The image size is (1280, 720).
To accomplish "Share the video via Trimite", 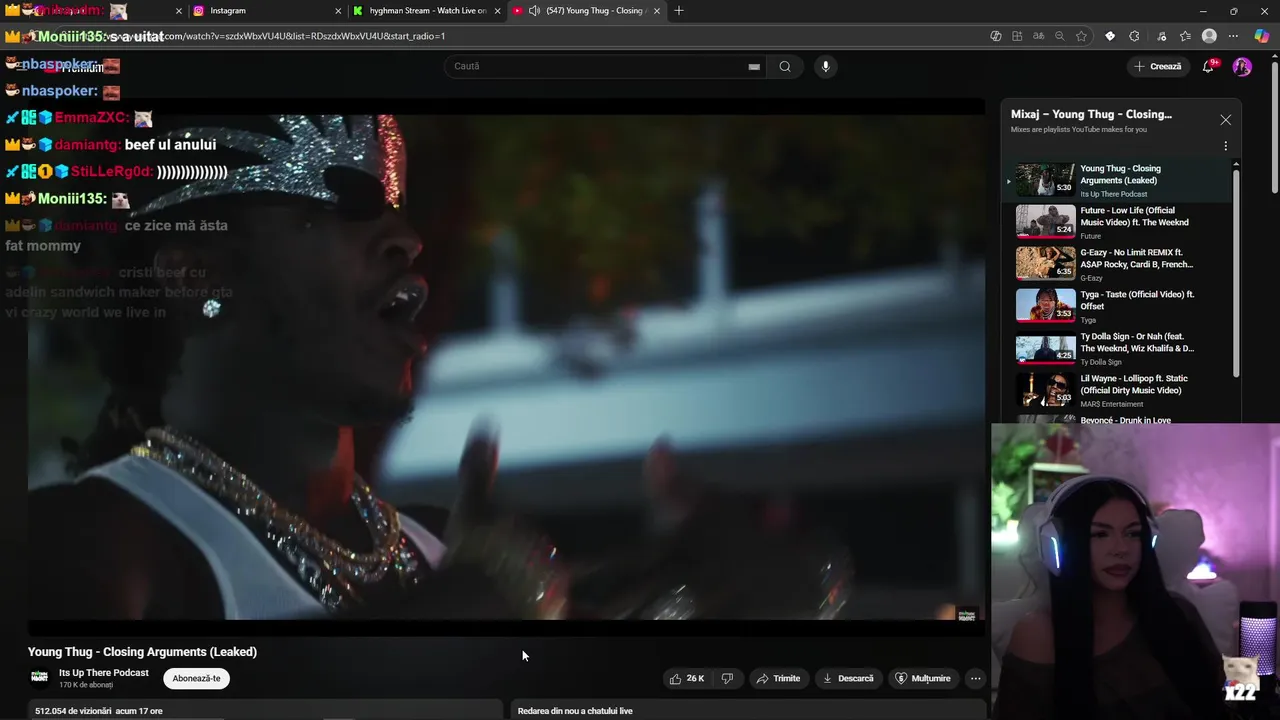I will click(x=778, y=678).
